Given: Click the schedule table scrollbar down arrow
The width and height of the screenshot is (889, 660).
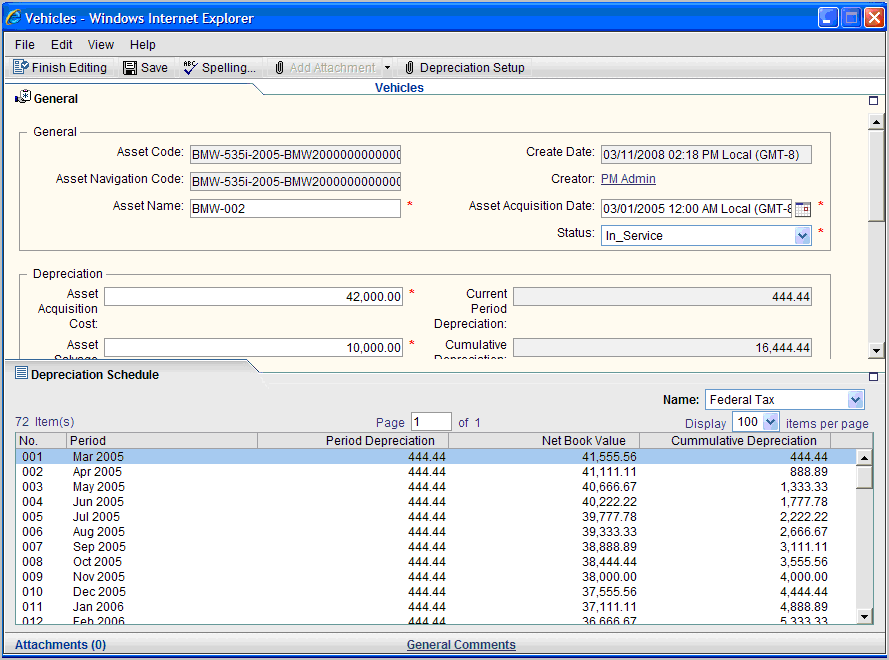Looking at the screenshot, I should (864, 616).
